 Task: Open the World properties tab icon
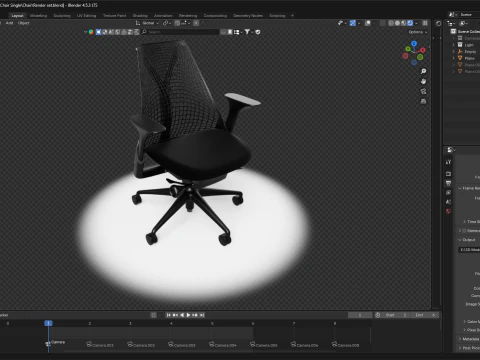pyautogui.click(x=448, y=211)
